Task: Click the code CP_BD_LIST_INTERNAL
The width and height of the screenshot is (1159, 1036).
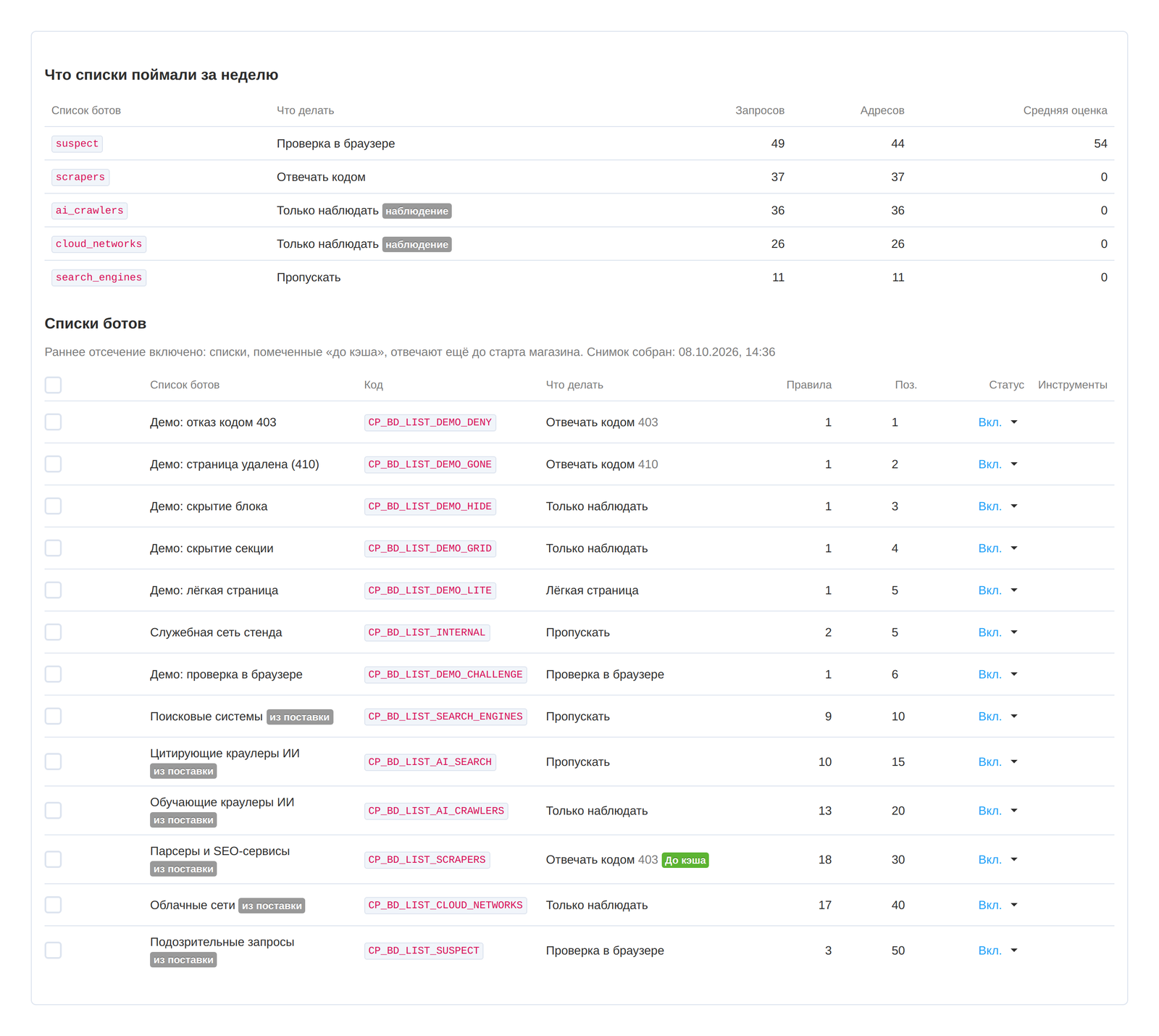Action: tap(427, 632)
